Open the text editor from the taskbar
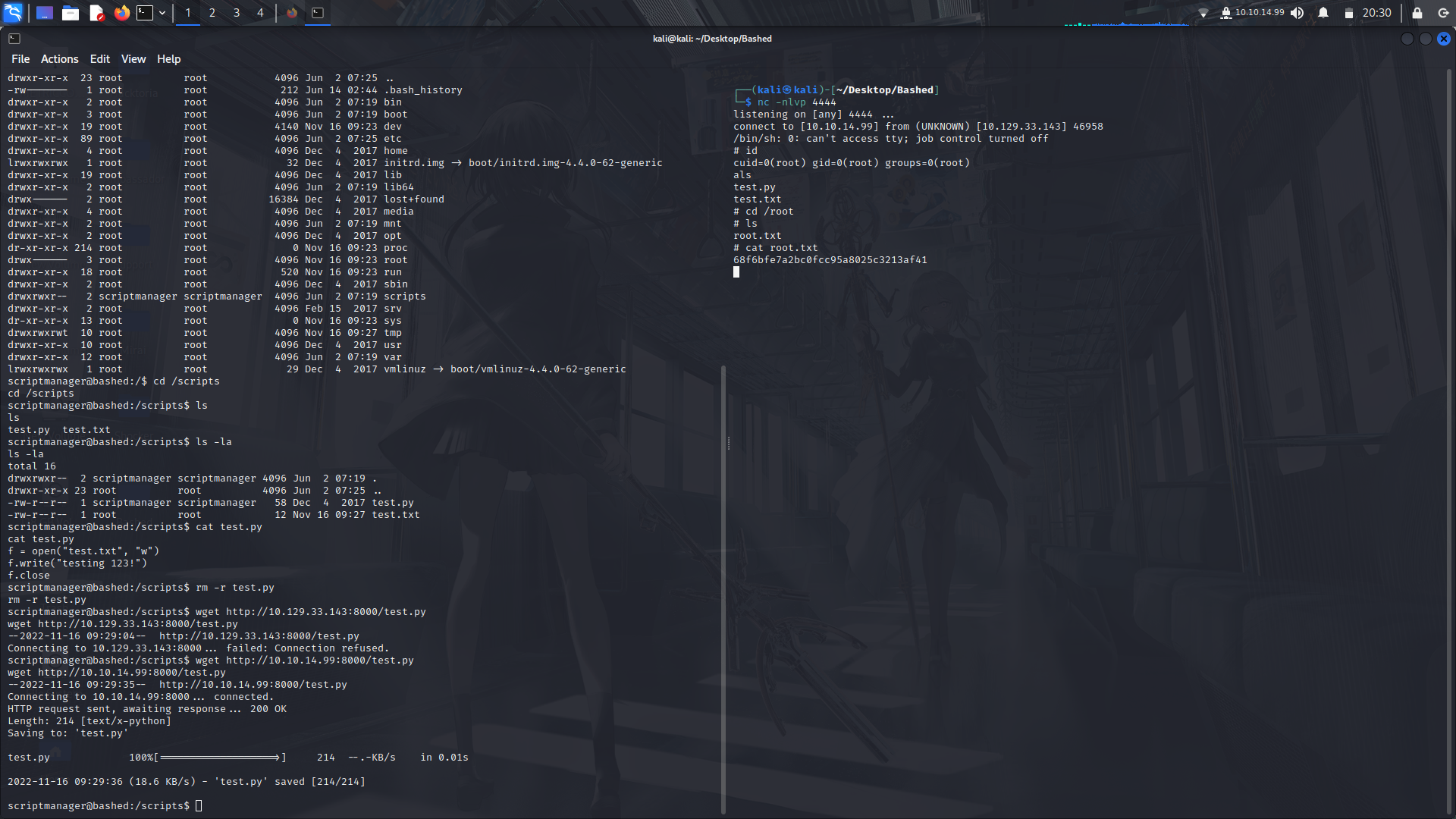The height and width of the screenshot is (819, 1456). pos(96,12)
